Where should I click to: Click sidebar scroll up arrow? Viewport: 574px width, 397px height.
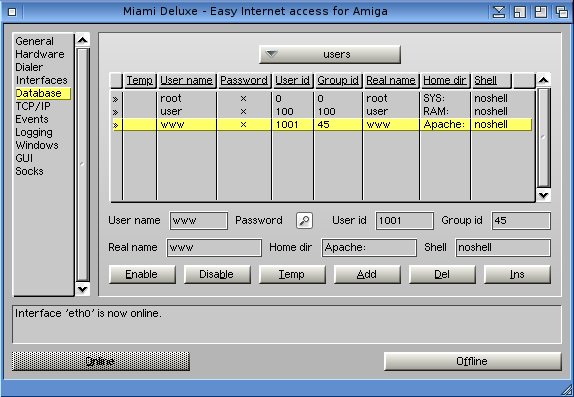(83, 40)
